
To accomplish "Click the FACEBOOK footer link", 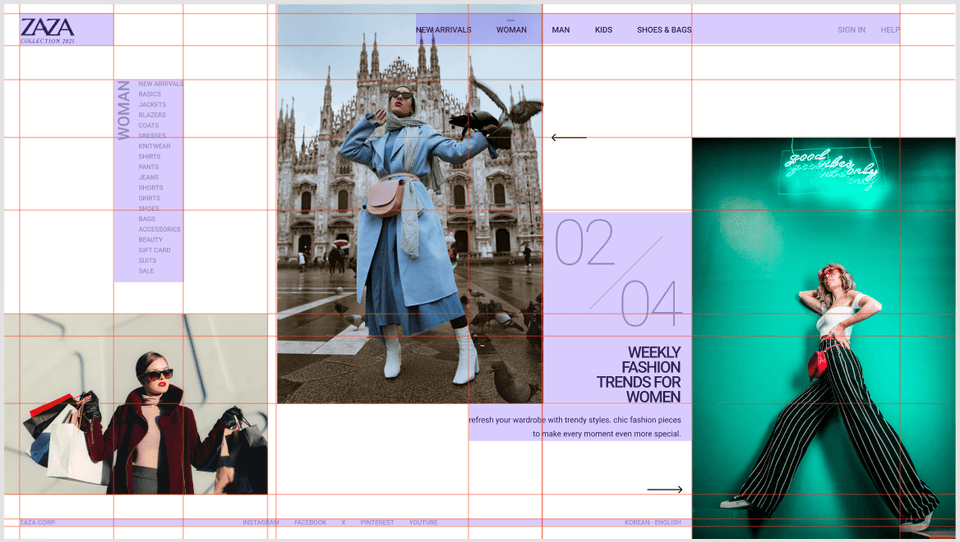I will pos(310,522).
